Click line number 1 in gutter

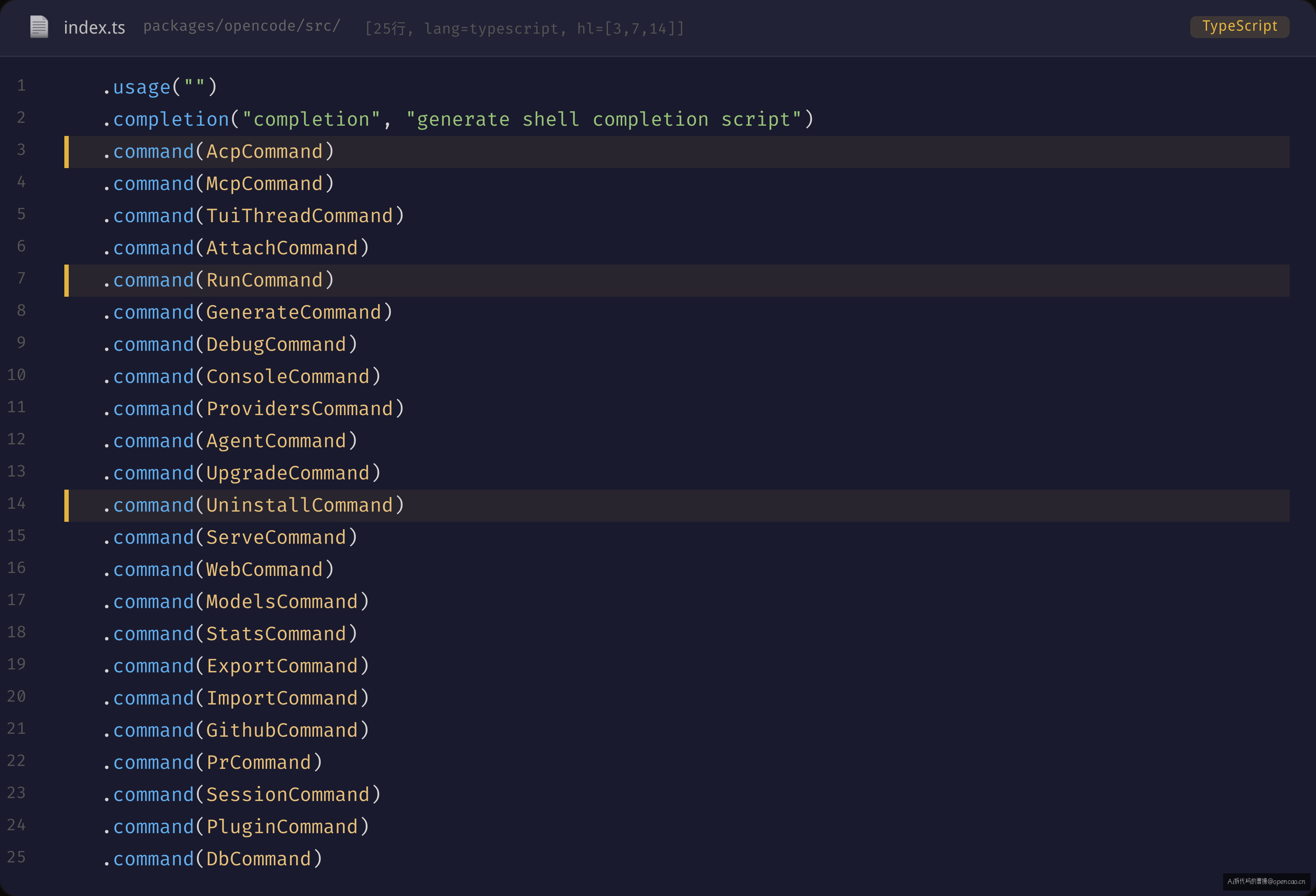pos(21,86)
